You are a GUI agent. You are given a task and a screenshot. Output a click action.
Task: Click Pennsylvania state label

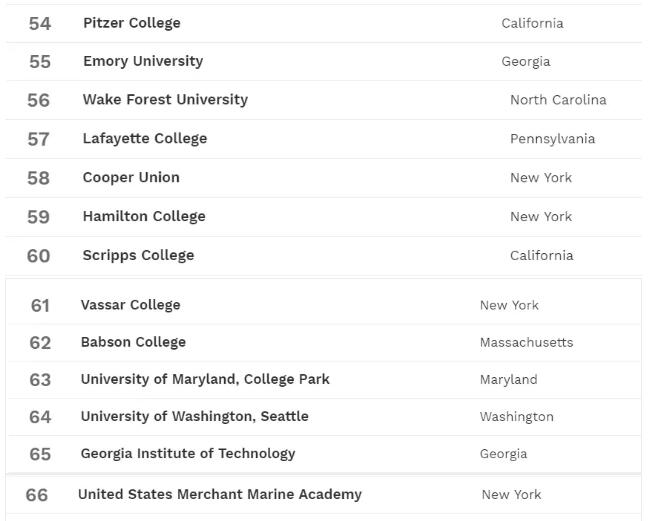point(552,139)
